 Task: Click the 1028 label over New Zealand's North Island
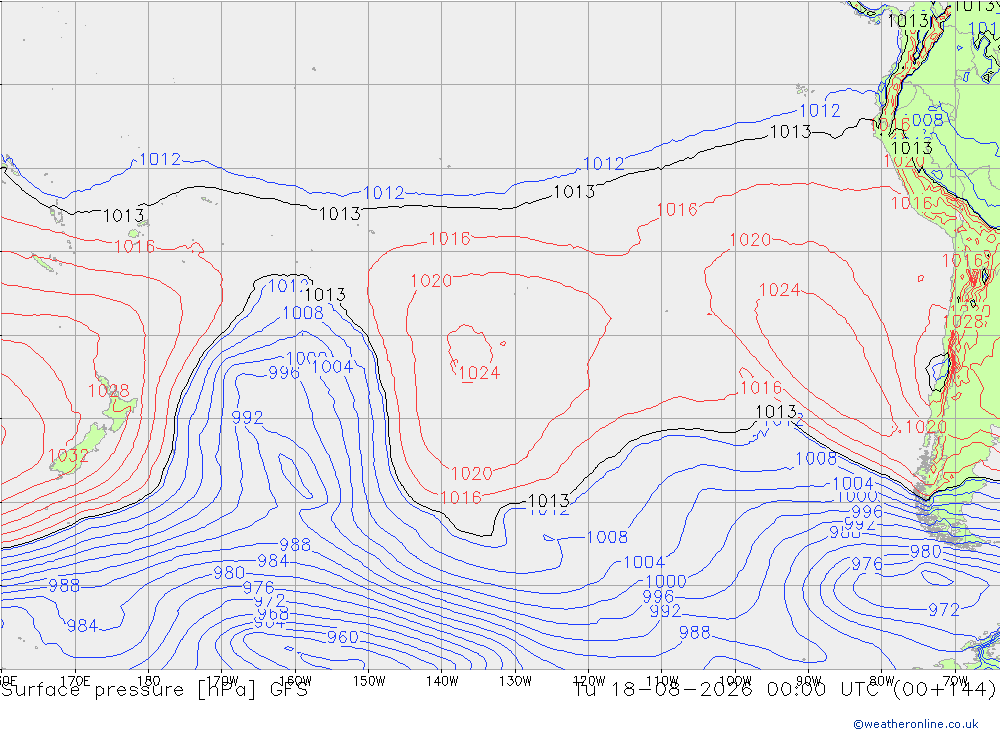pyautogui.click(x=108, y=390)
